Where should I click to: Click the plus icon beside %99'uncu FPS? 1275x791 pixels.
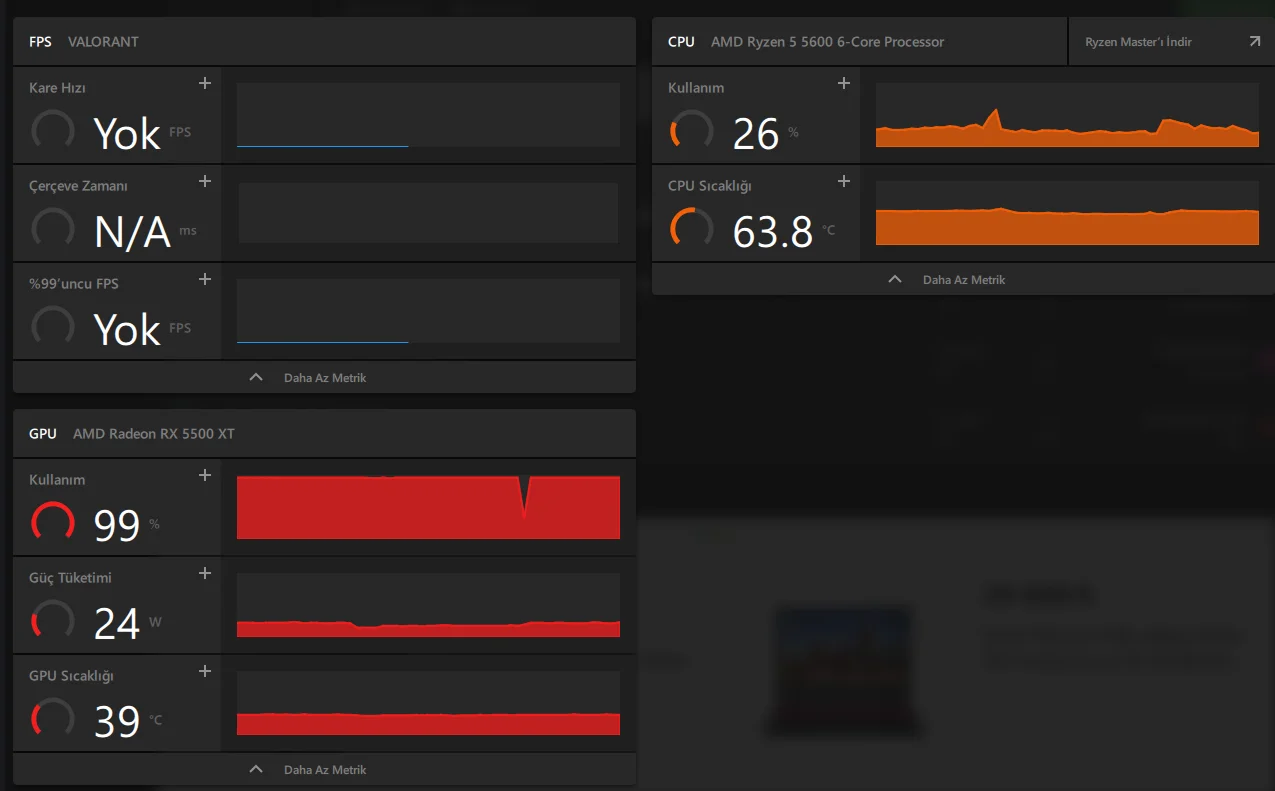[205, 279]
